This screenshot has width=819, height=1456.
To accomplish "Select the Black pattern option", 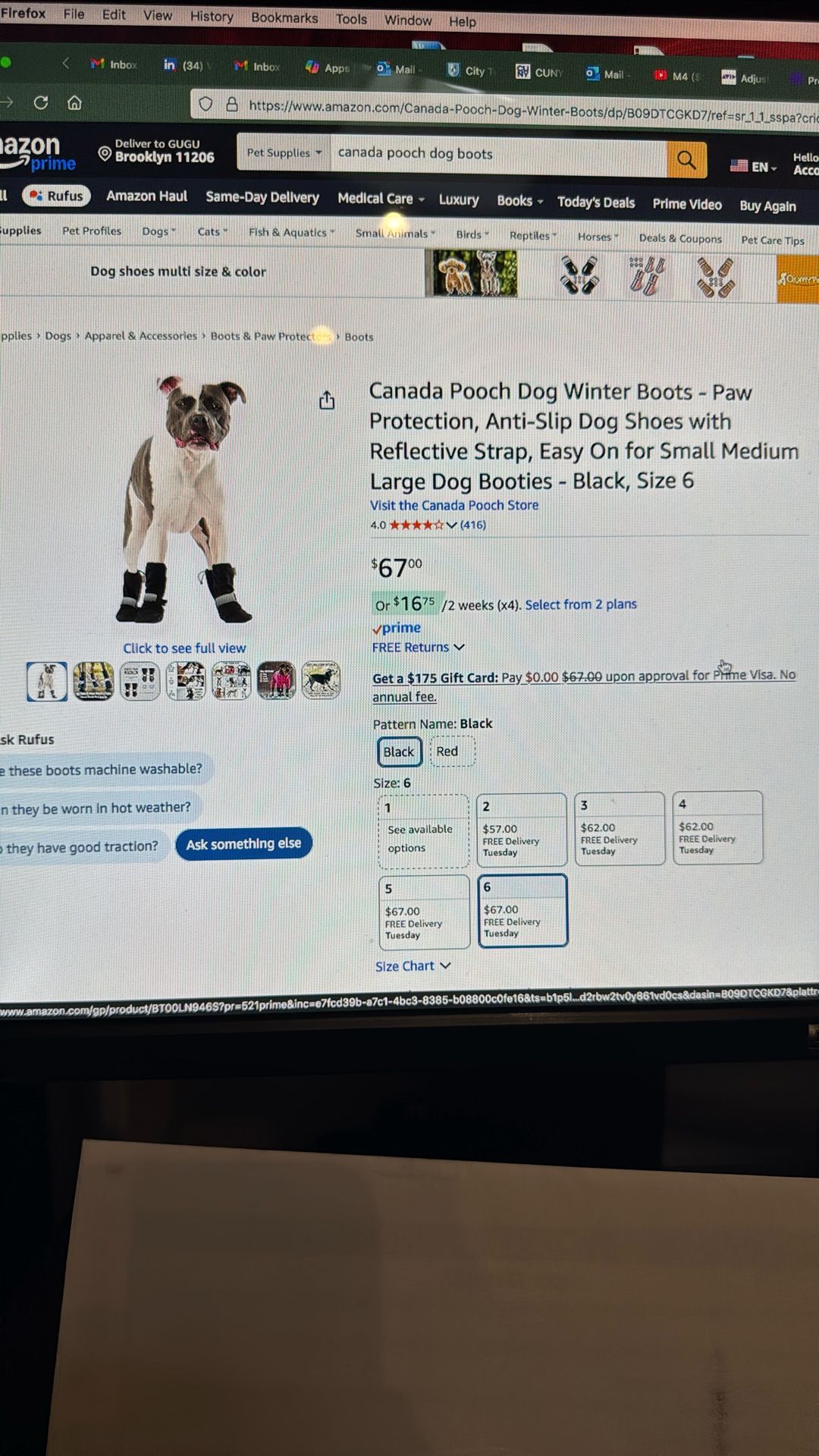I will [x=399, y=752].
